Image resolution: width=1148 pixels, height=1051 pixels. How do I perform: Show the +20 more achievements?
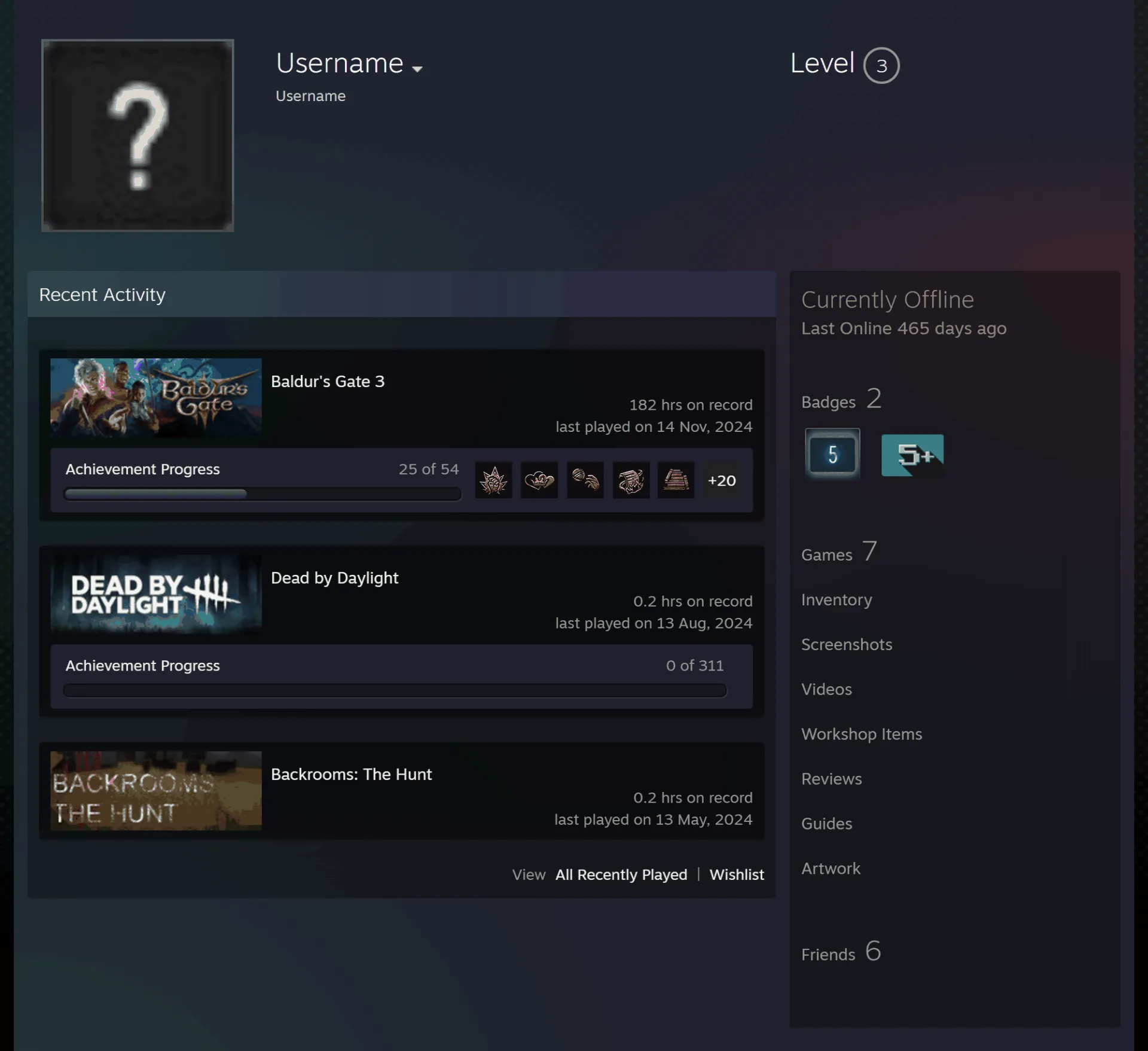click(722, 480)
